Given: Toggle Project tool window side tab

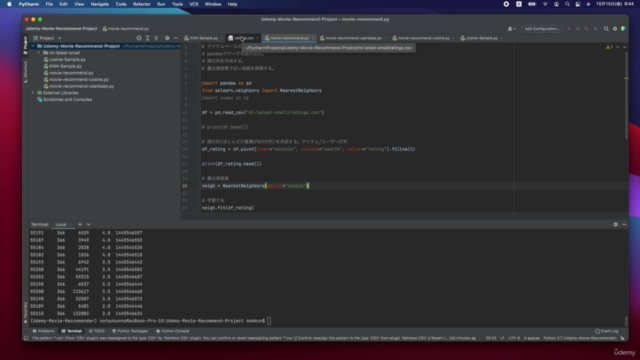Looking at the screenshot, I should pyautogui.click(x=25, y=44).
